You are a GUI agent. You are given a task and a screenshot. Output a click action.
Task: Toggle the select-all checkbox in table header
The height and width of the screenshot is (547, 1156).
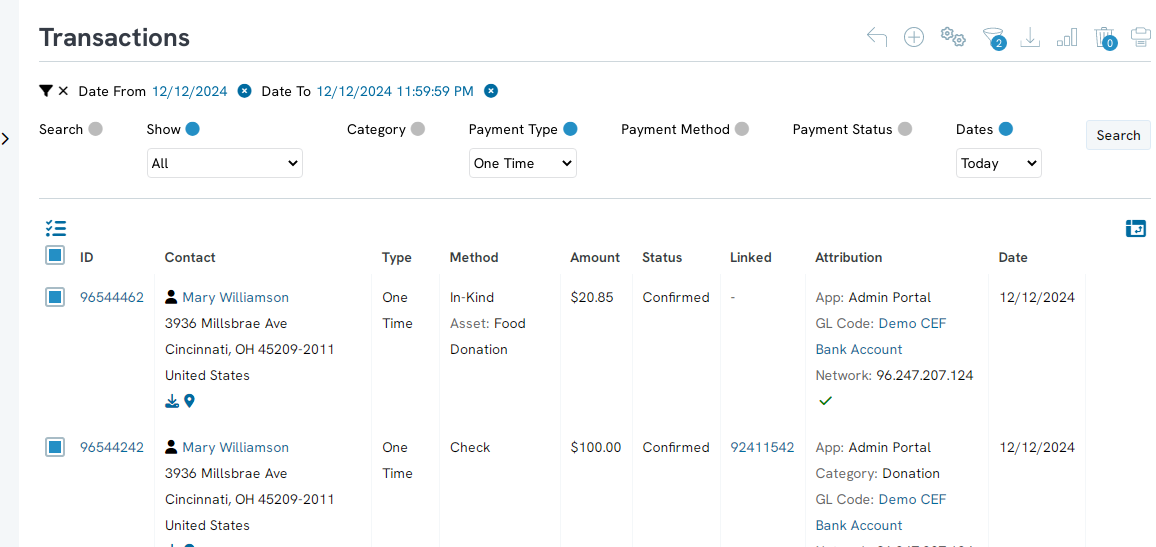point(55,256)
